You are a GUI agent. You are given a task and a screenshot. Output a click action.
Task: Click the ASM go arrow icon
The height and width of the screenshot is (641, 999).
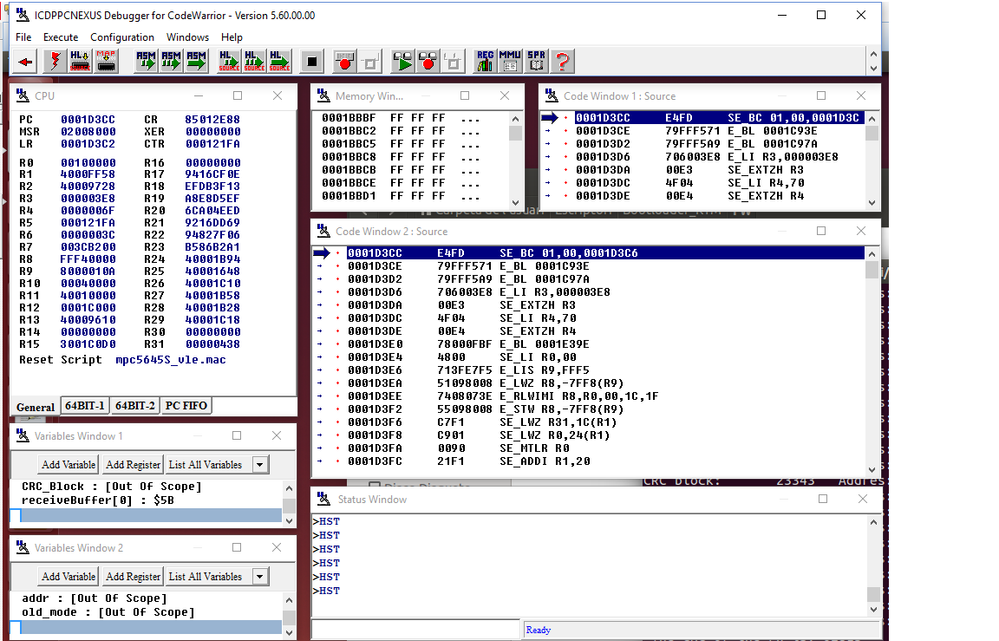coord(196,62)
